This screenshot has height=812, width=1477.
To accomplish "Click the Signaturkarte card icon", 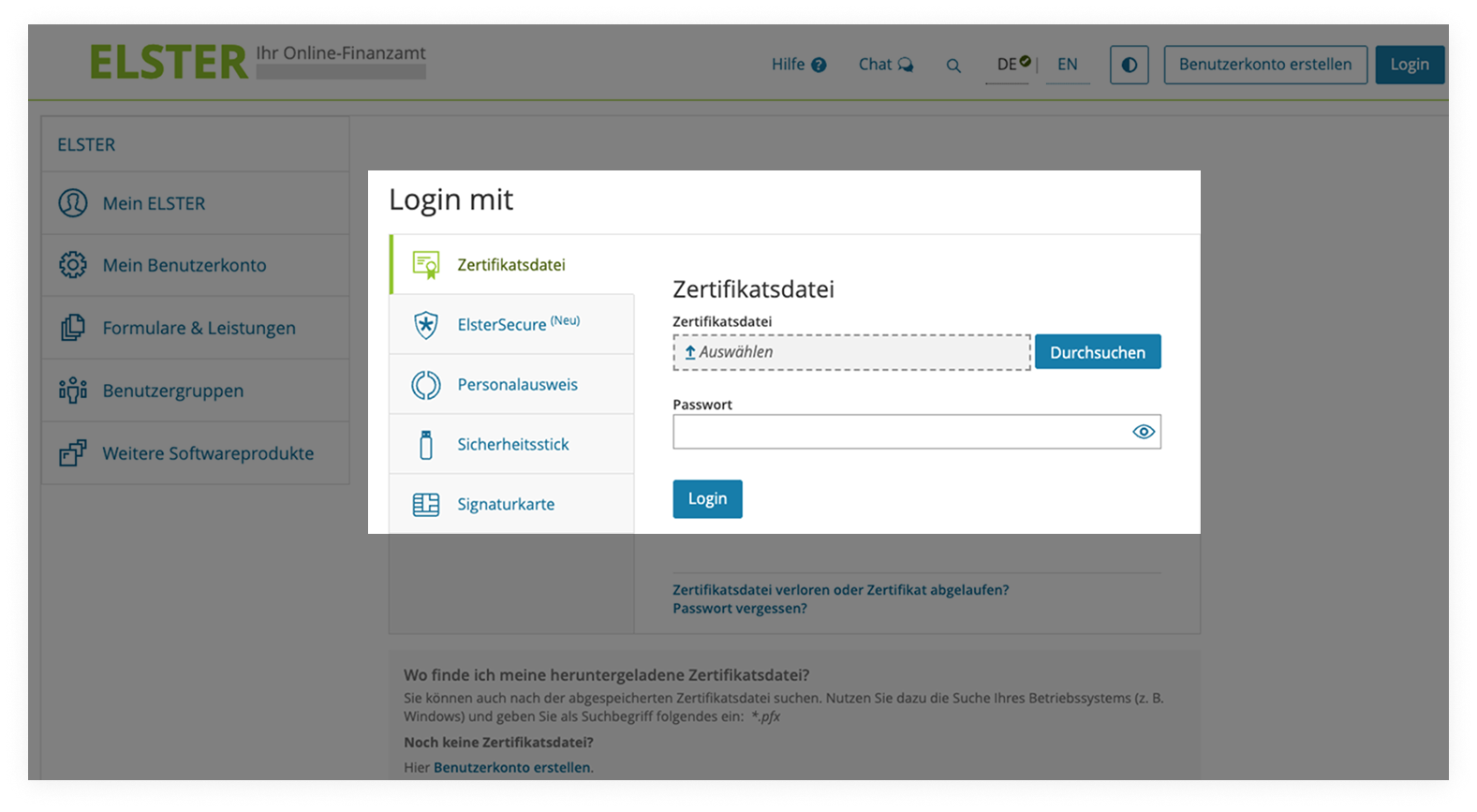I will click(426, 505).
